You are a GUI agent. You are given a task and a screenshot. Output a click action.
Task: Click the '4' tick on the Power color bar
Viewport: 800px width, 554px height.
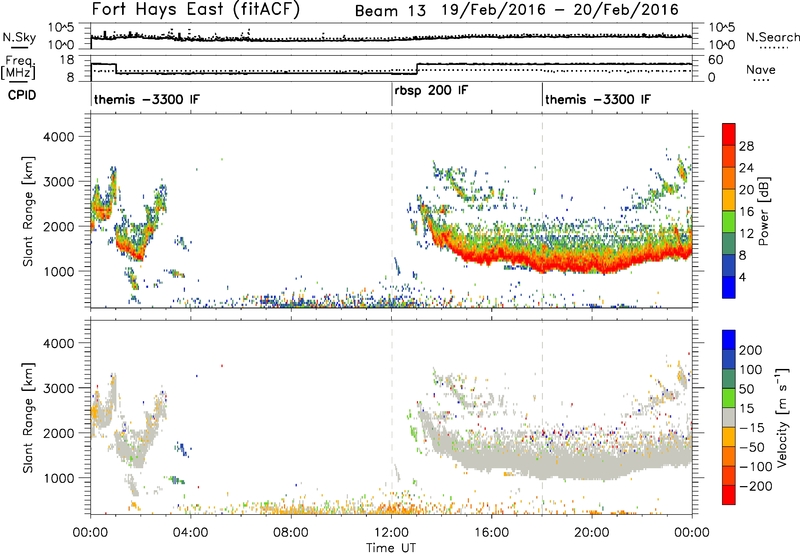pos(742,277)
